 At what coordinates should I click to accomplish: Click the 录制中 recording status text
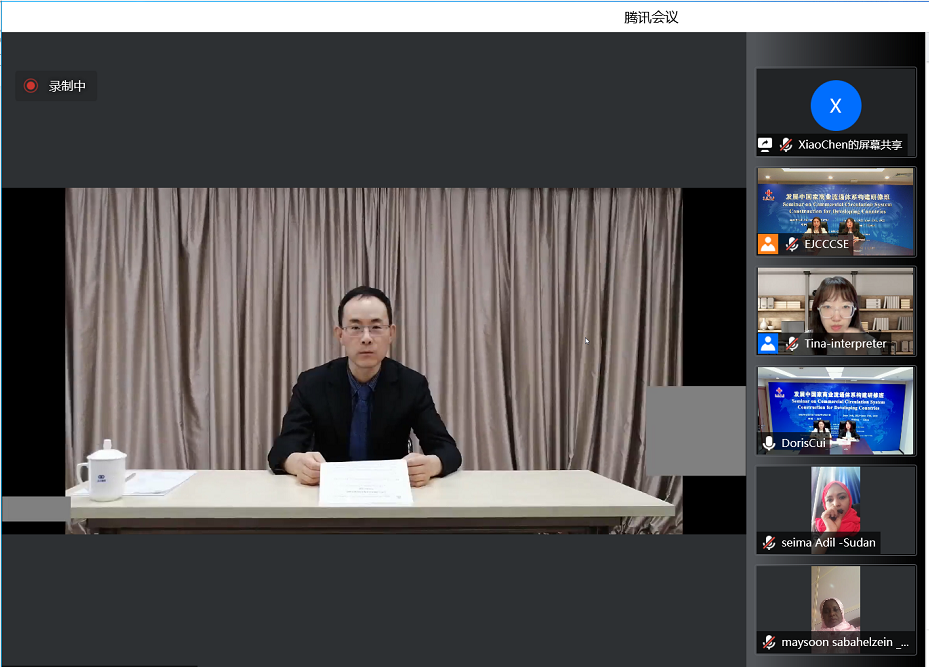pyautogui.click(x=67, y=86)
